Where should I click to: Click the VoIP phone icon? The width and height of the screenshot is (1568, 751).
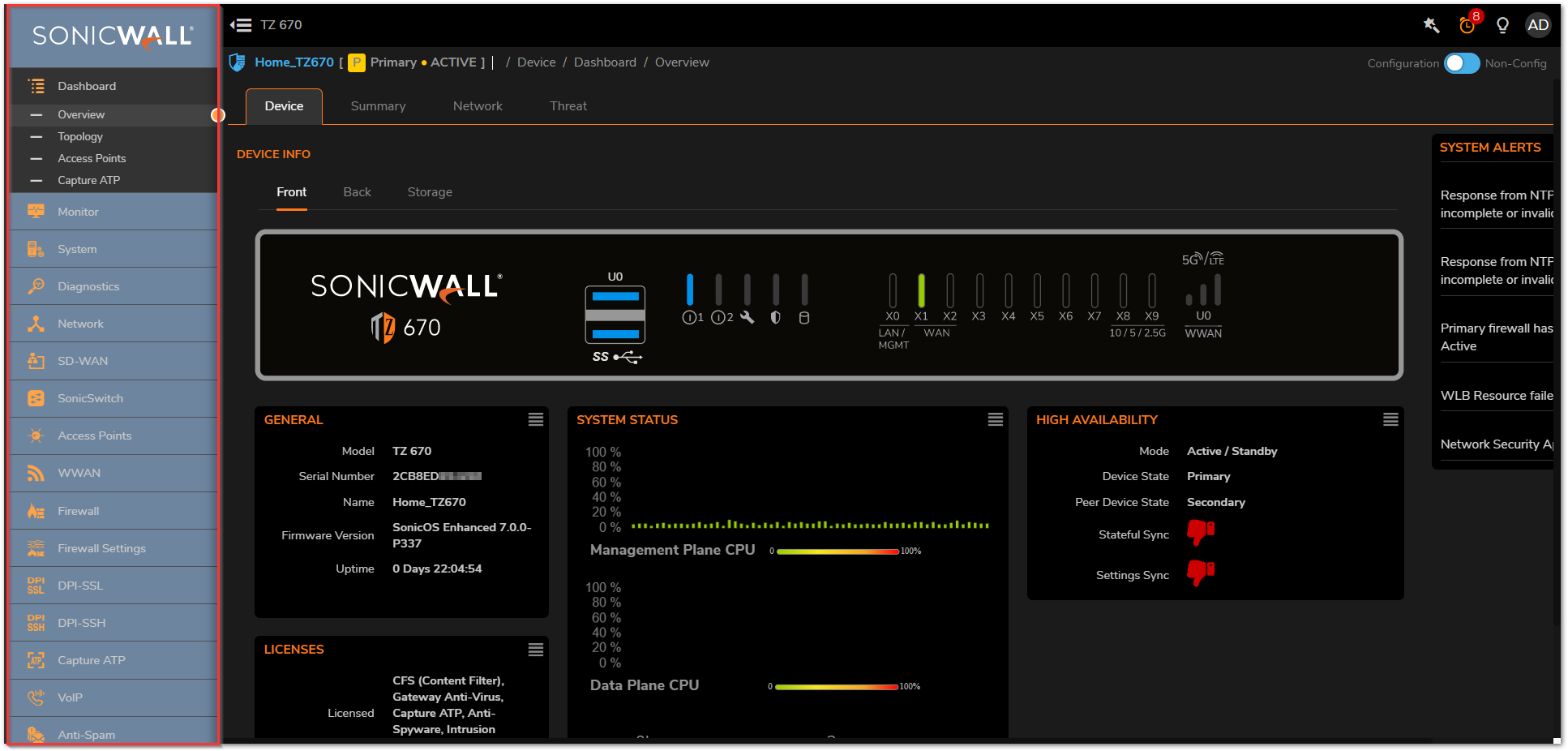[x=36, y=697]
